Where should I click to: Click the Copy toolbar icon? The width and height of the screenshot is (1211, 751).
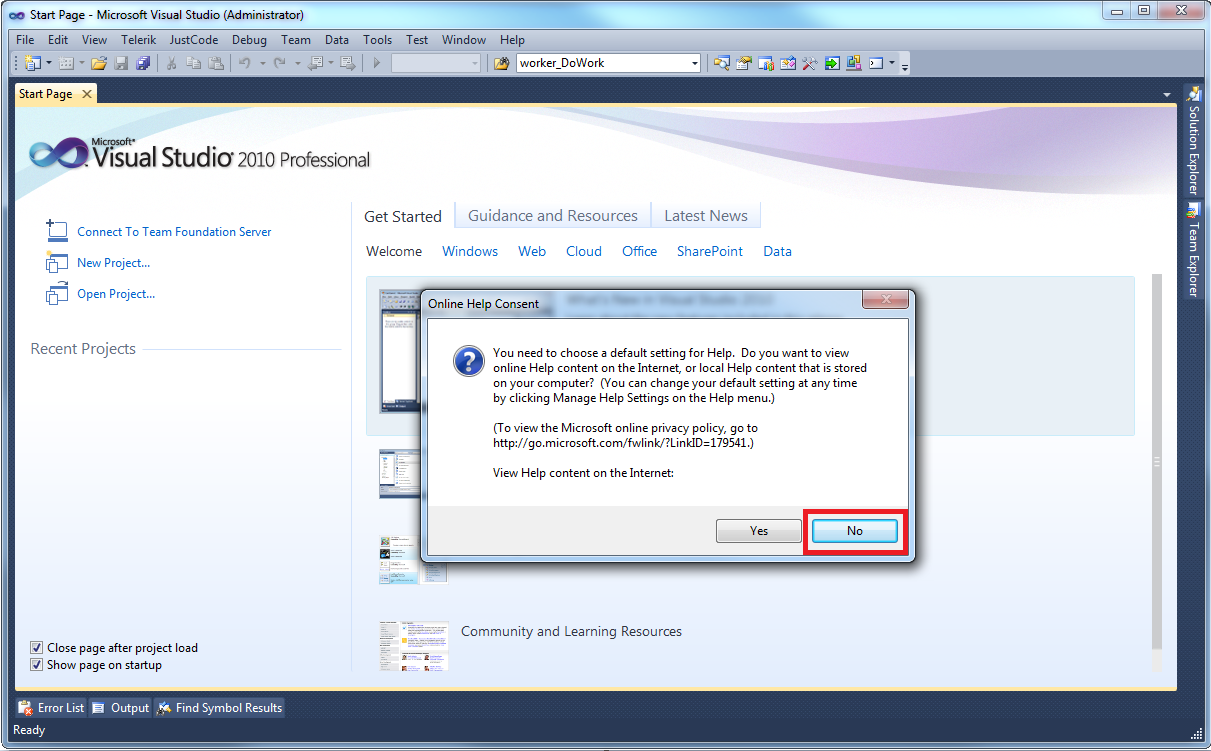193,63
